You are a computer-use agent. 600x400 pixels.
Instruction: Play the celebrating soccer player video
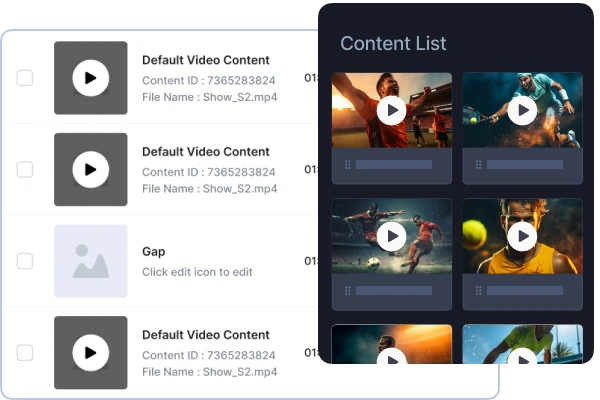[391, 110]
